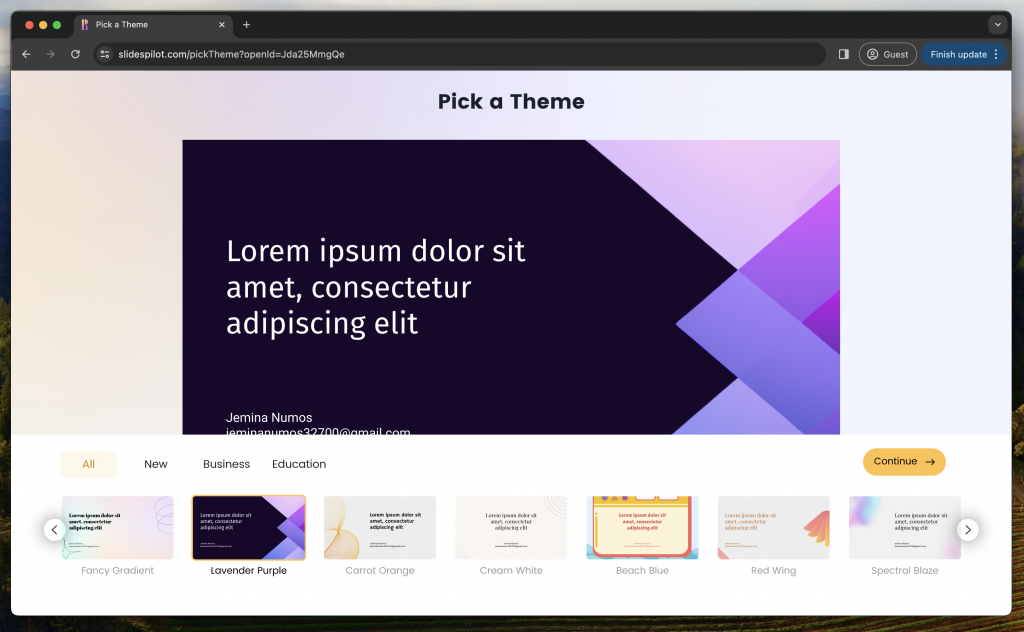Select the Pick a Theme browser tab
This screenshot has height=632, width=1024.
[x=154, y=25]
